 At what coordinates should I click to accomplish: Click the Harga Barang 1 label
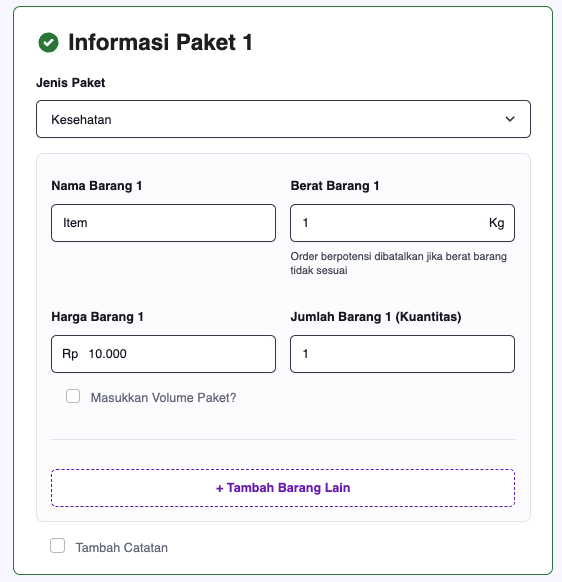point(97,317)
